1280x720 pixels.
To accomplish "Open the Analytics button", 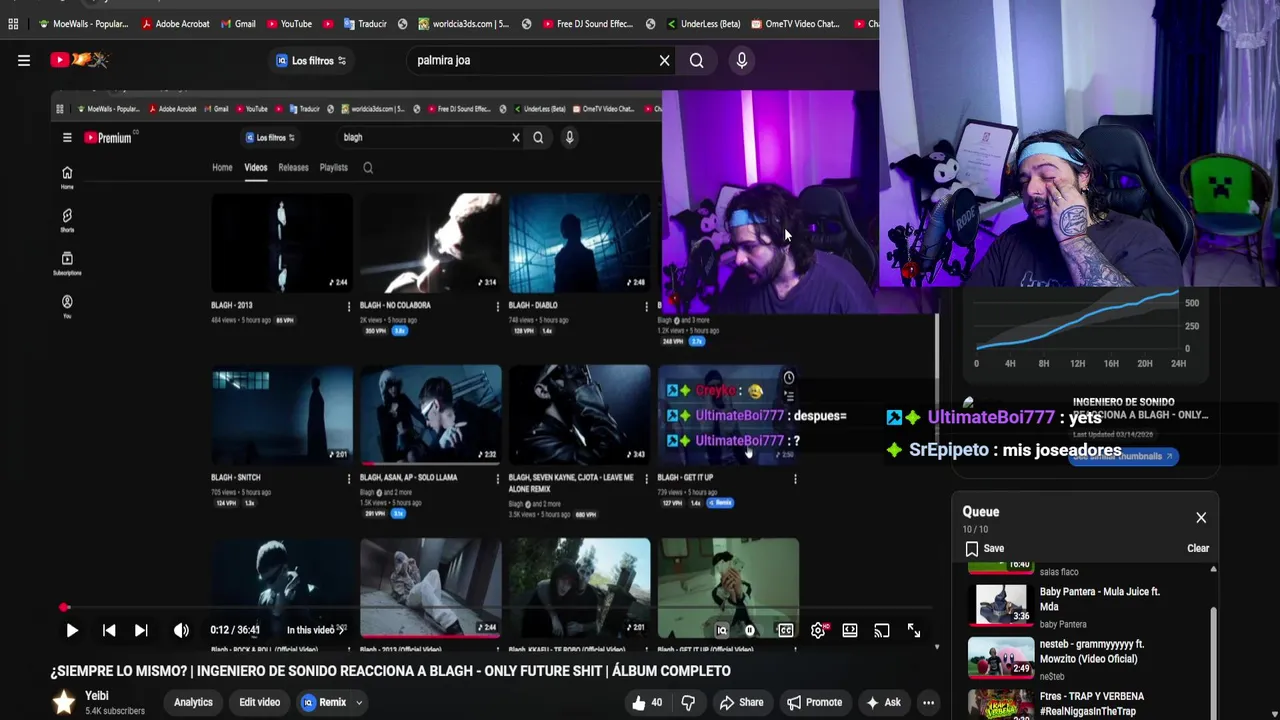I will click(x=193, y=702).
